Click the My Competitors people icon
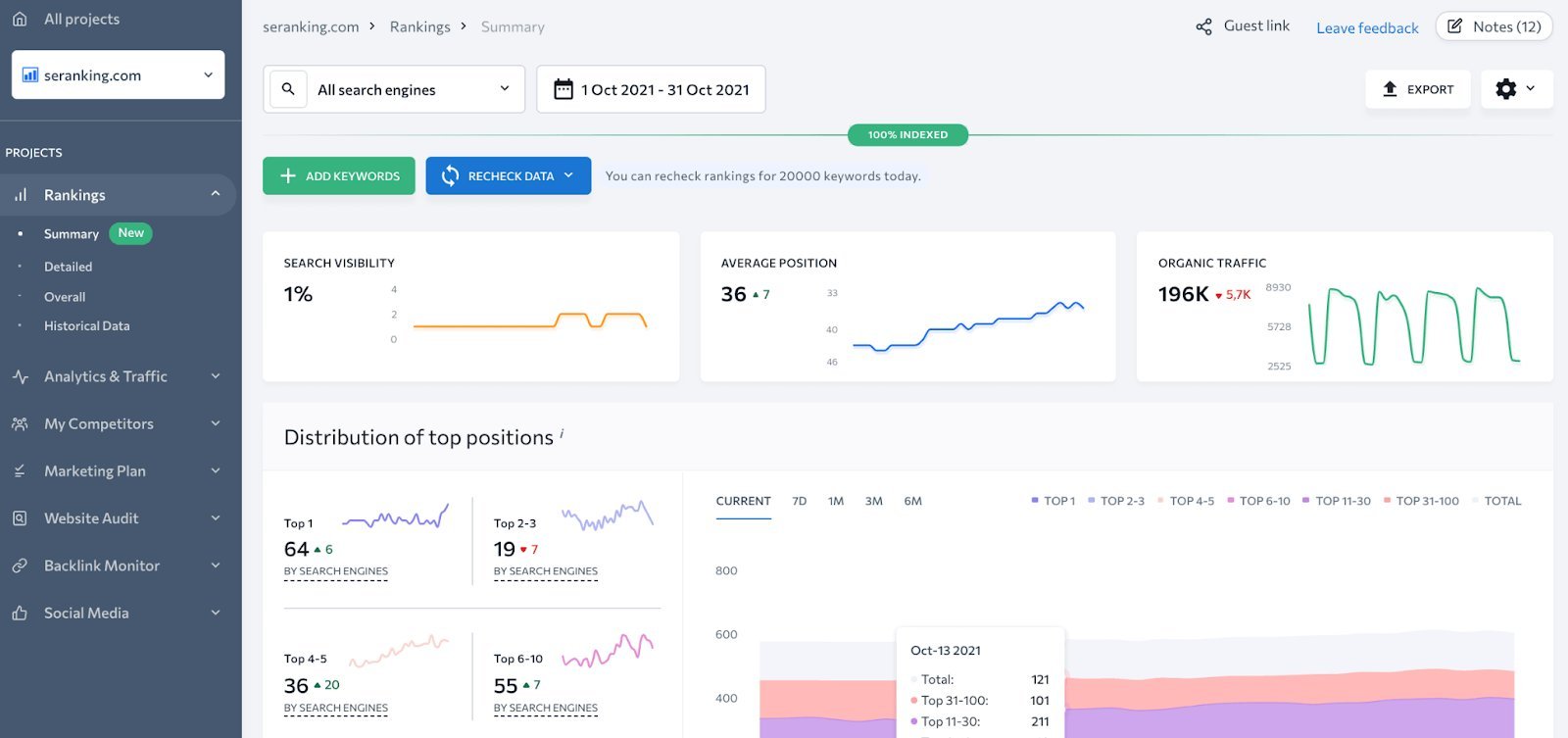Image resolution: width=1568 pixels, height=738 pixels. tap(20, 423)
